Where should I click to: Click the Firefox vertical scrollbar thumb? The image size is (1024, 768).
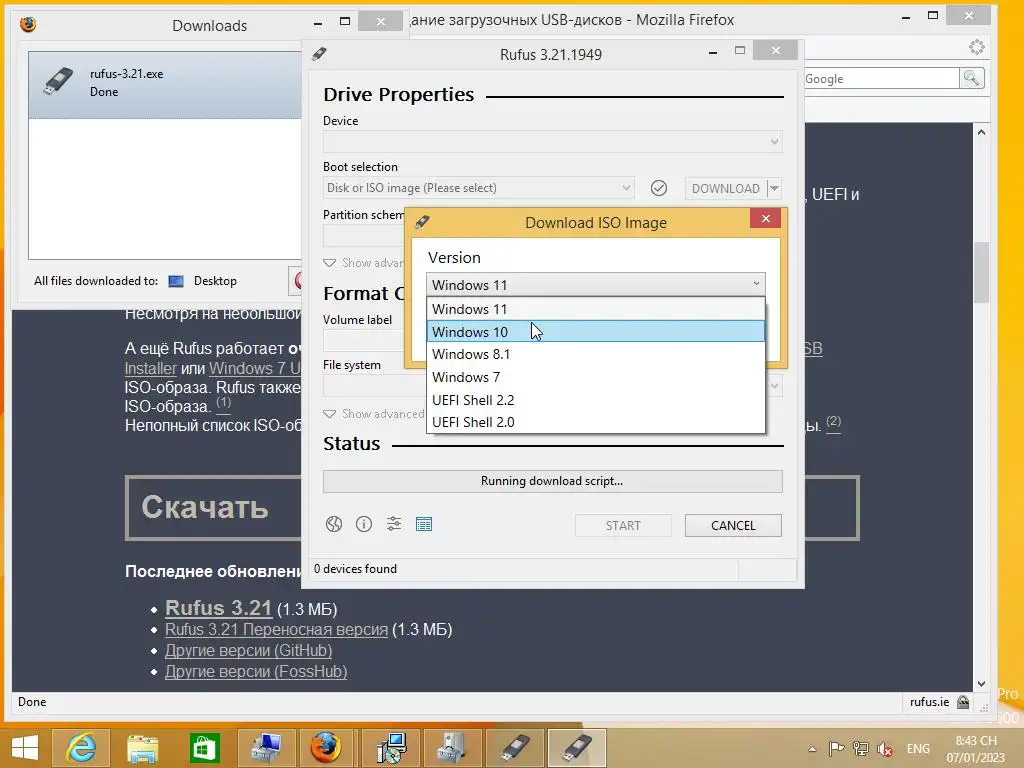point(981,272)
